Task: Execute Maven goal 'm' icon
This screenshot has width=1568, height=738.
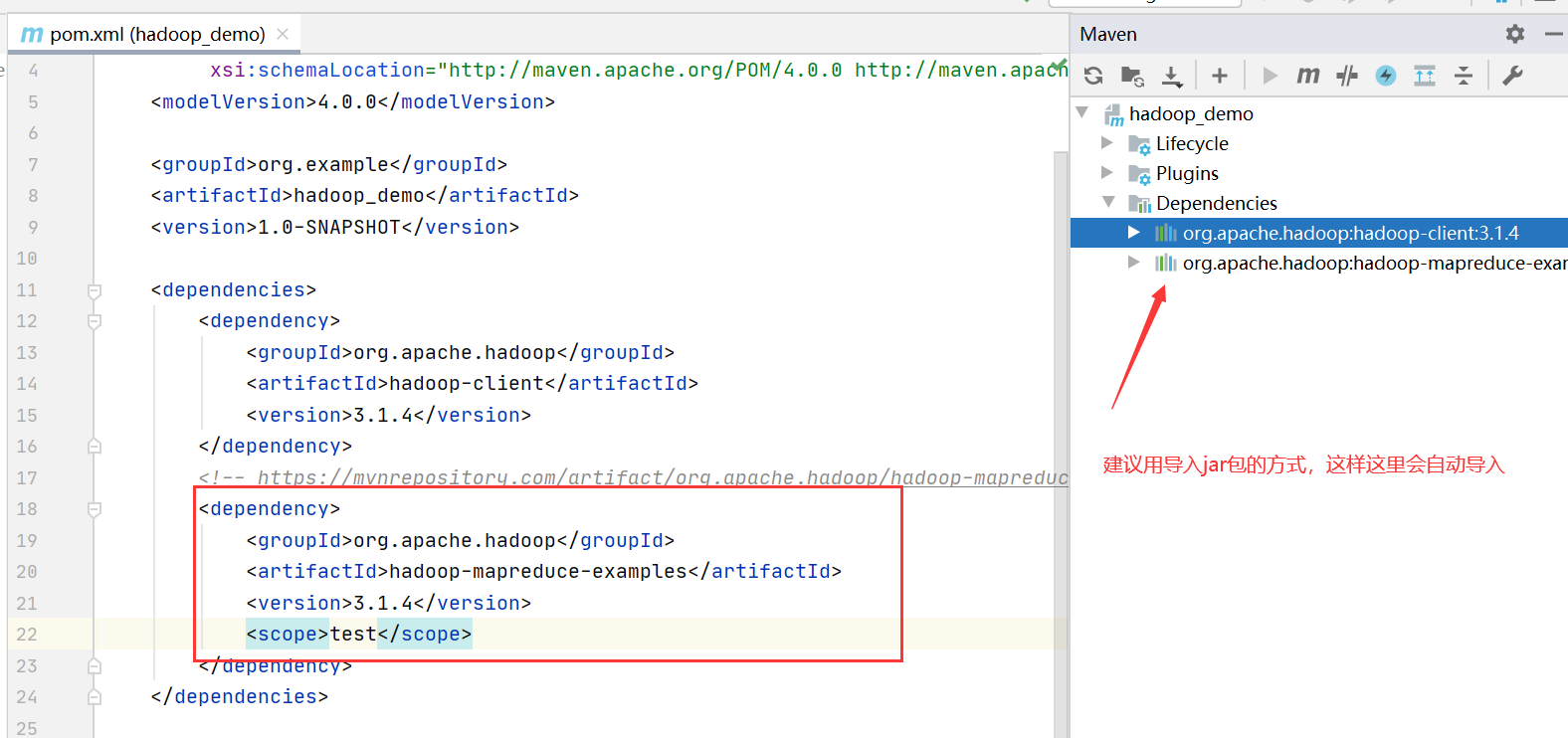Action: 1307,76
